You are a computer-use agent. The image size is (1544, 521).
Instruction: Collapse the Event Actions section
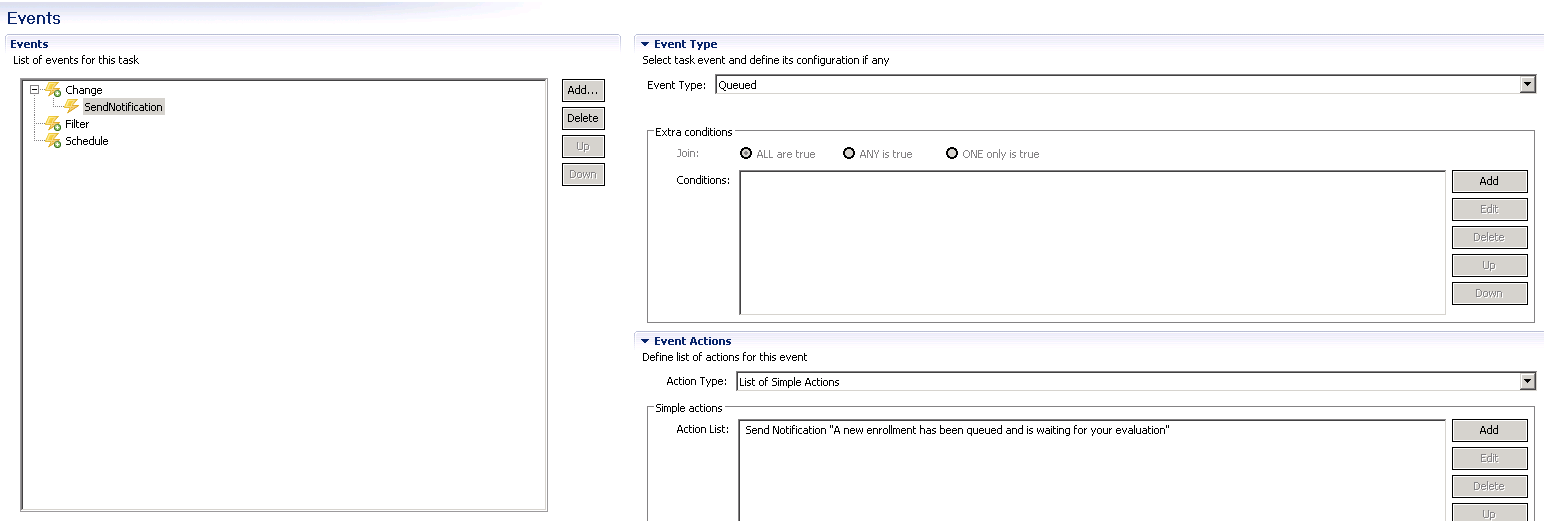pyautogui.click(x=645, y=341)
